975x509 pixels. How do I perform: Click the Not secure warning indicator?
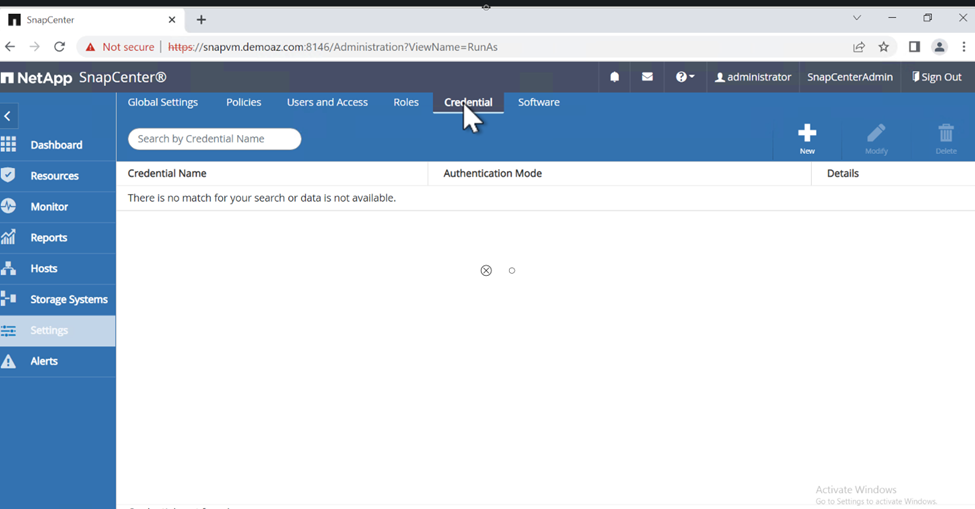point(120,47)
